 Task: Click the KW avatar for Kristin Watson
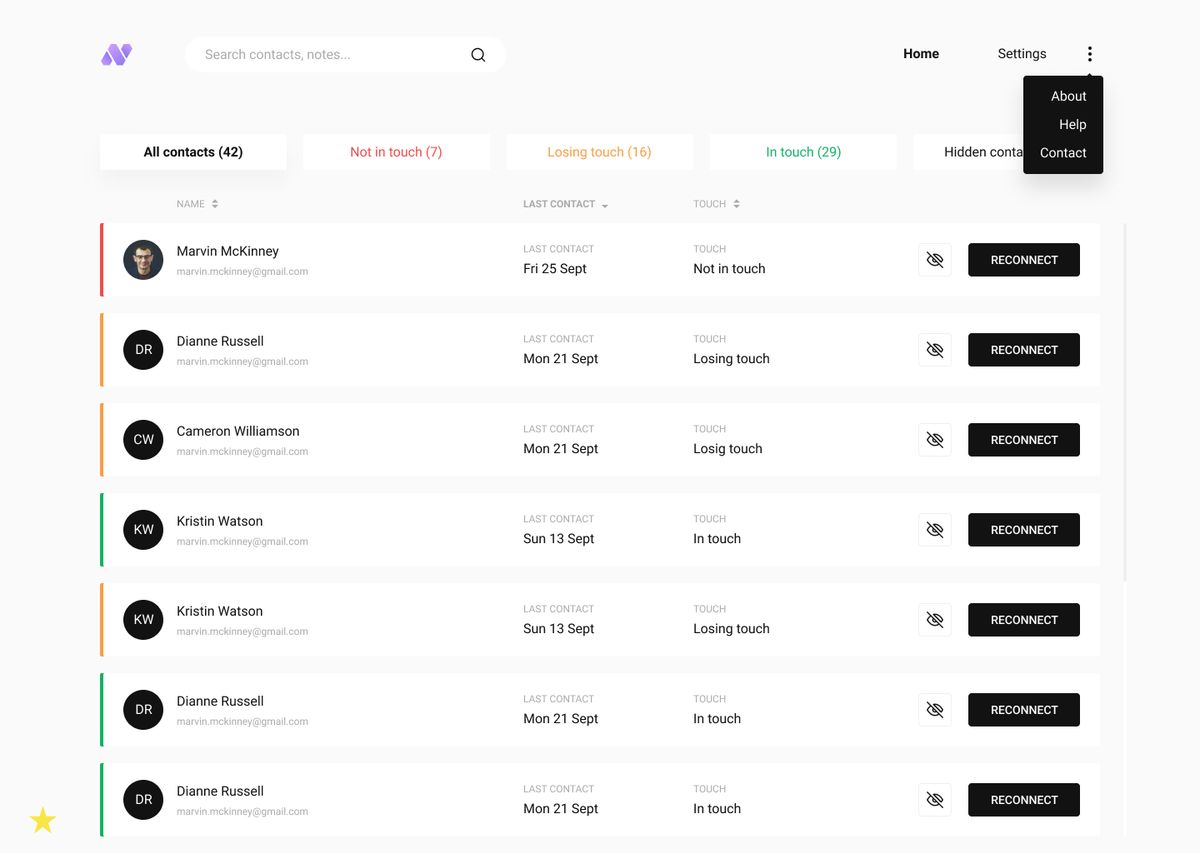(x=143, y=529)
